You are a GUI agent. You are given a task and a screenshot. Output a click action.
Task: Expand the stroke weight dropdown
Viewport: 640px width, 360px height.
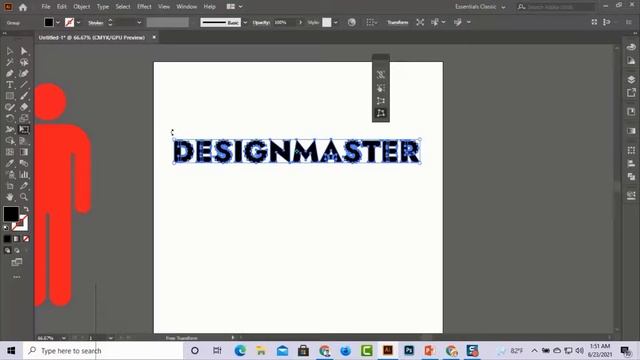(139, 22)
